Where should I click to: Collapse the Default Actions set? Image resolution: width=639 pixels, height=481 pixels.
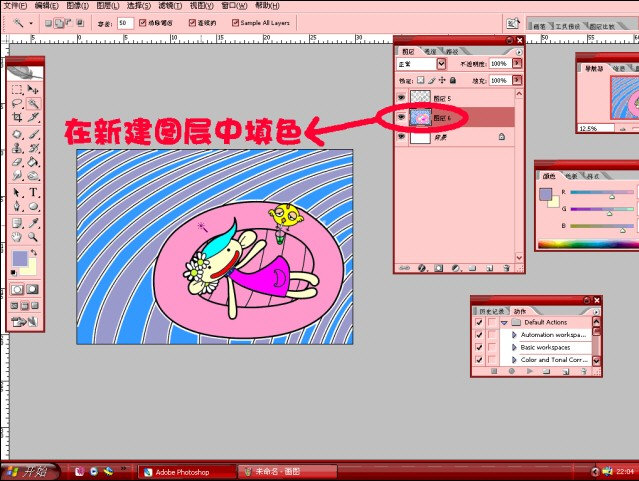pos(504,322)
